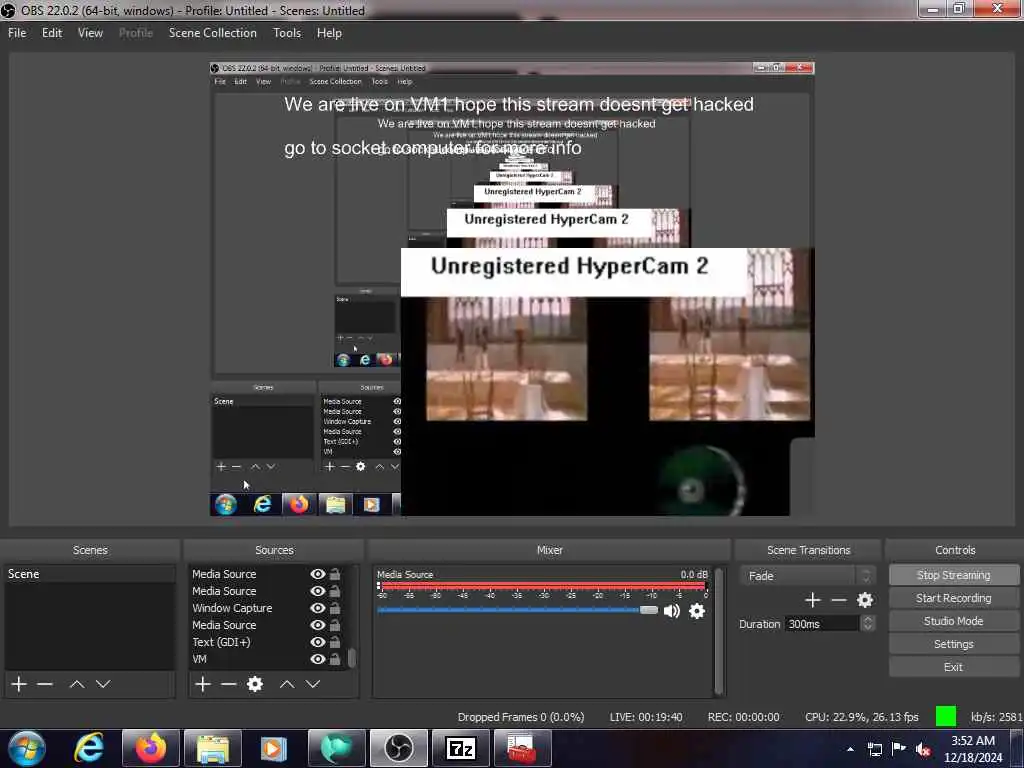Click the Duration 300ms input field
This screenshot has width=1024, height=768.
(x=822, y=624)
